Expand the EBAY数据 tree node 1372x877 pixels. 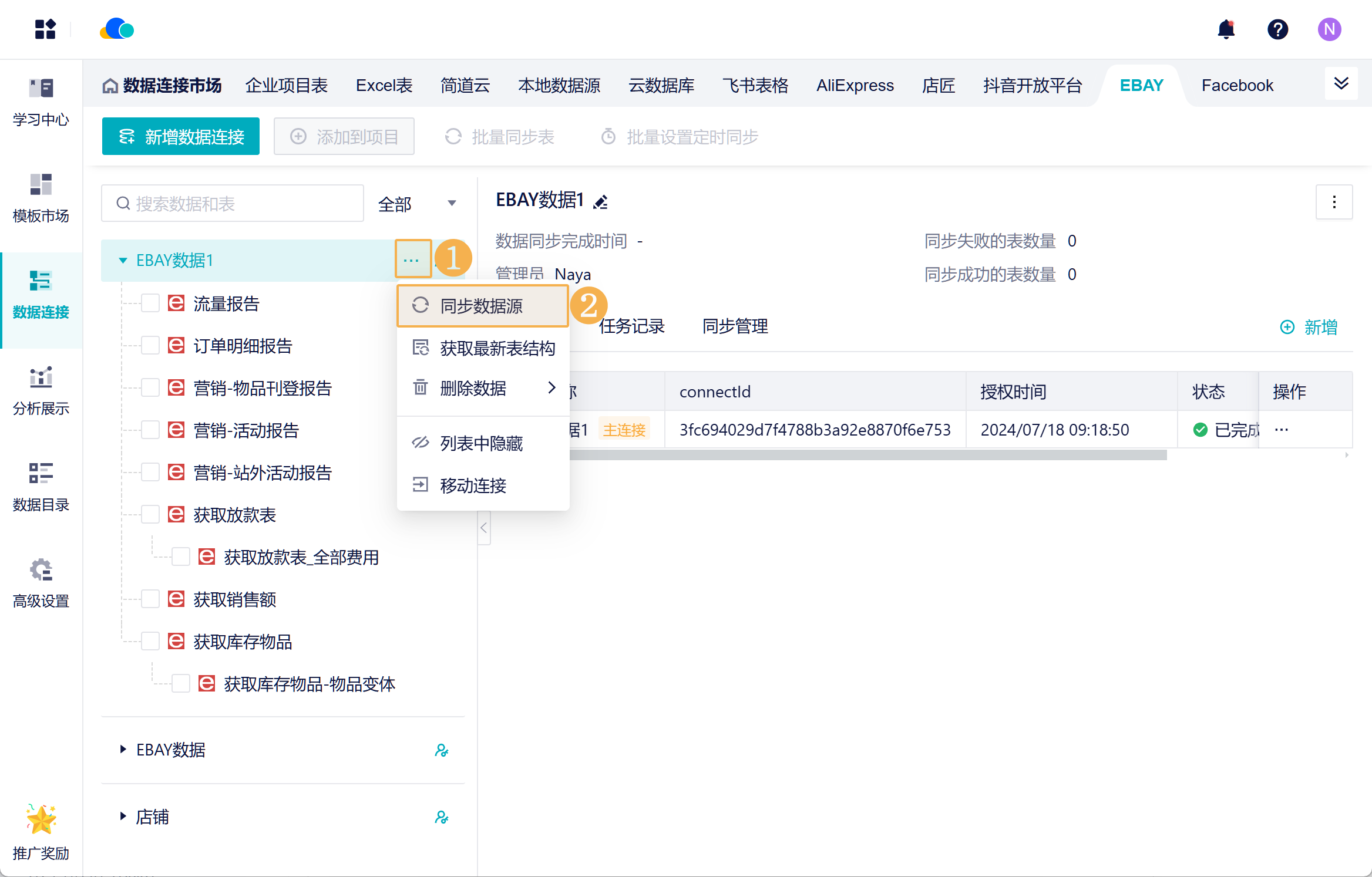123,750
